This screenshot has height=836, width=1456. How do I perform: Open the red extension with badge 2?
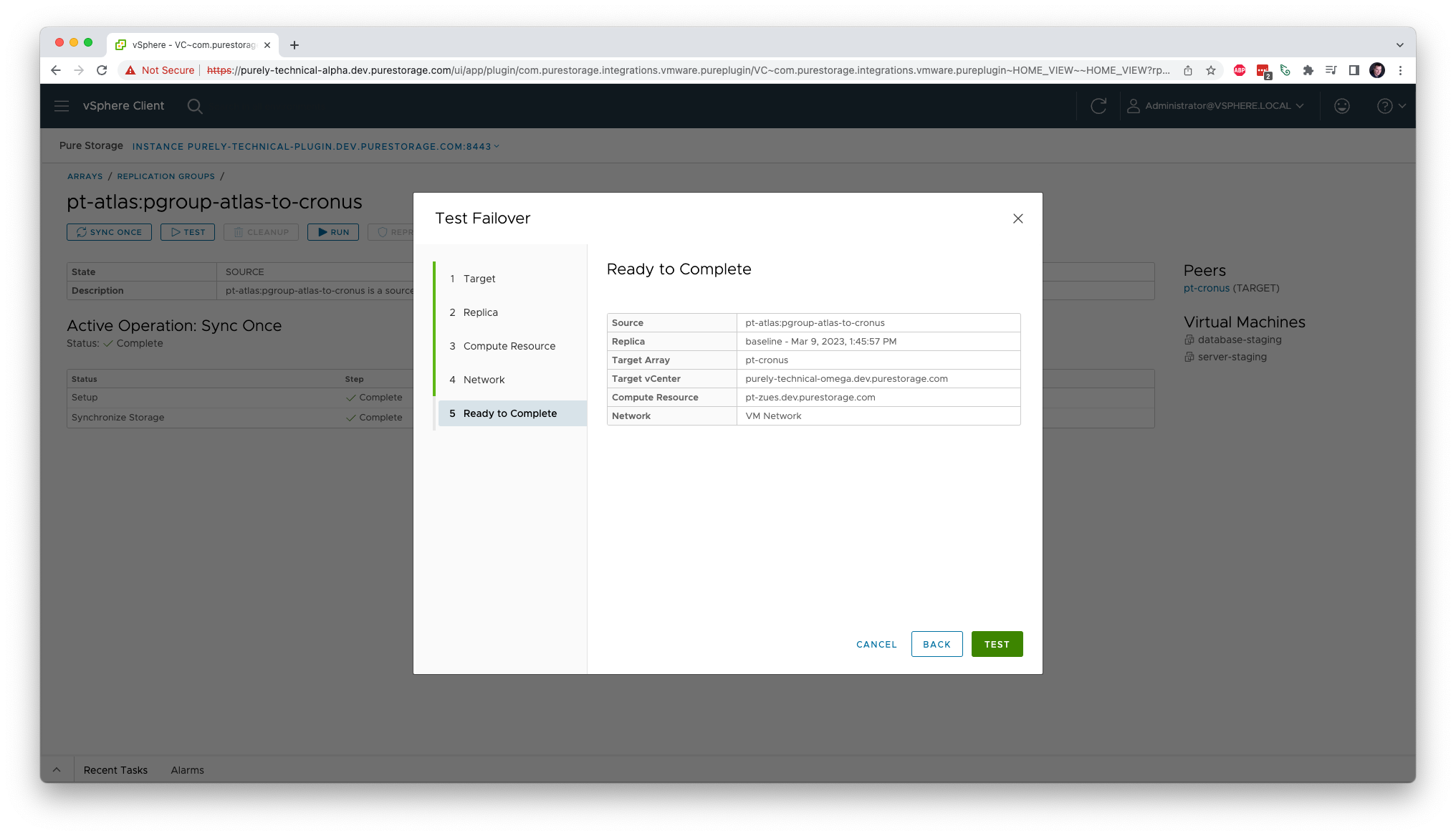point(1263,71)
